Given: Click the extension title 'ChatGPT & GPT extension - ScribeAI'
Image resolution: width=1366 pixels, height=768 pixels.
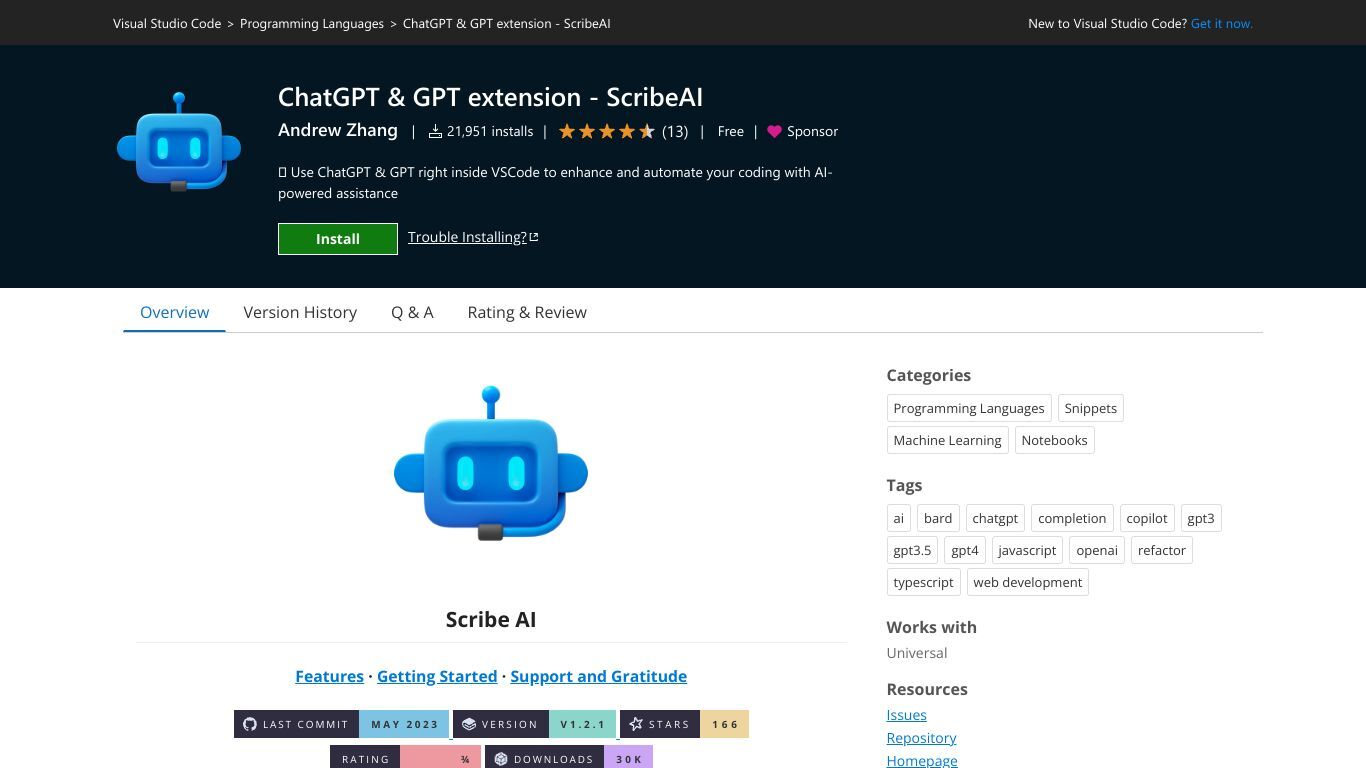Looking at the screenshot, I should [490, 97].
